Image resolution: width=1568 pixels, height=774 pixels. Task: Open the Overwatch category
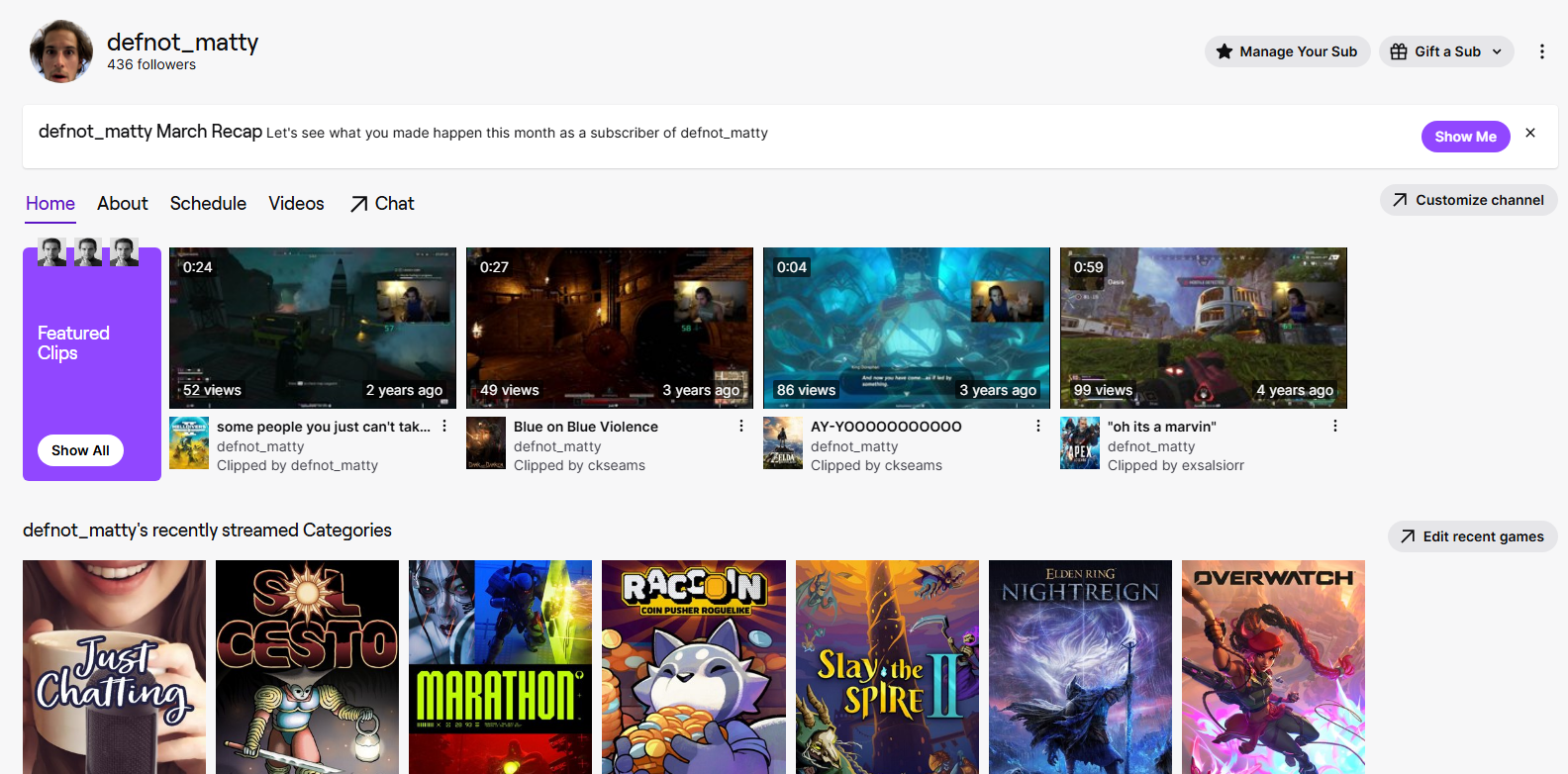[x=1273, y=667]
